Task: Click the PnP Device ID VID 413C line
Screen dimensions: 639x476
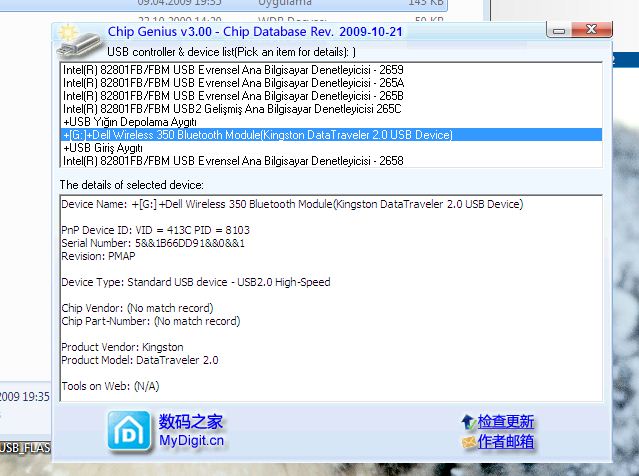Action: (x=155, y=230)
